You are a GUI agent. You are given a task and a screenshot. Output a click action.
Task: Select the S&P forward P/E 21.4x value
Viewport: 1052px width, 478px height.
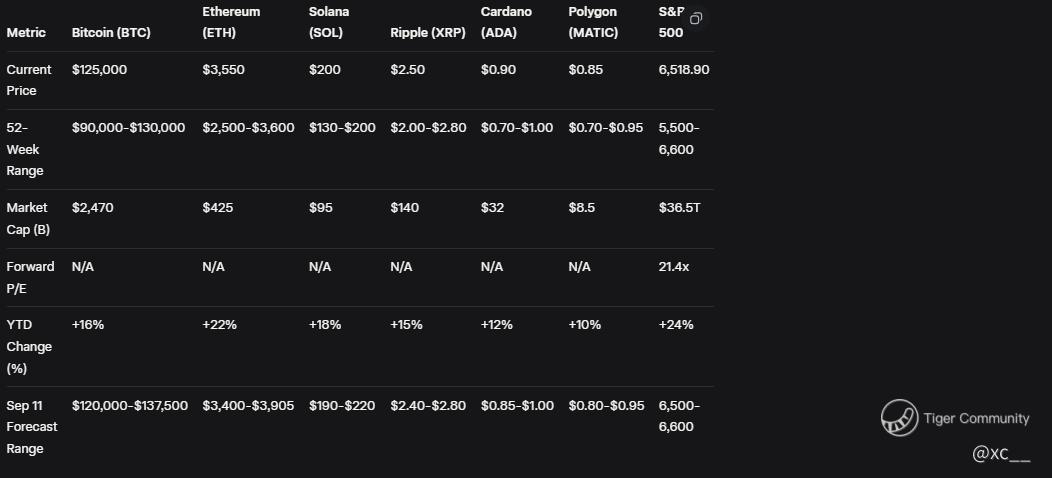tap(674, 267)
